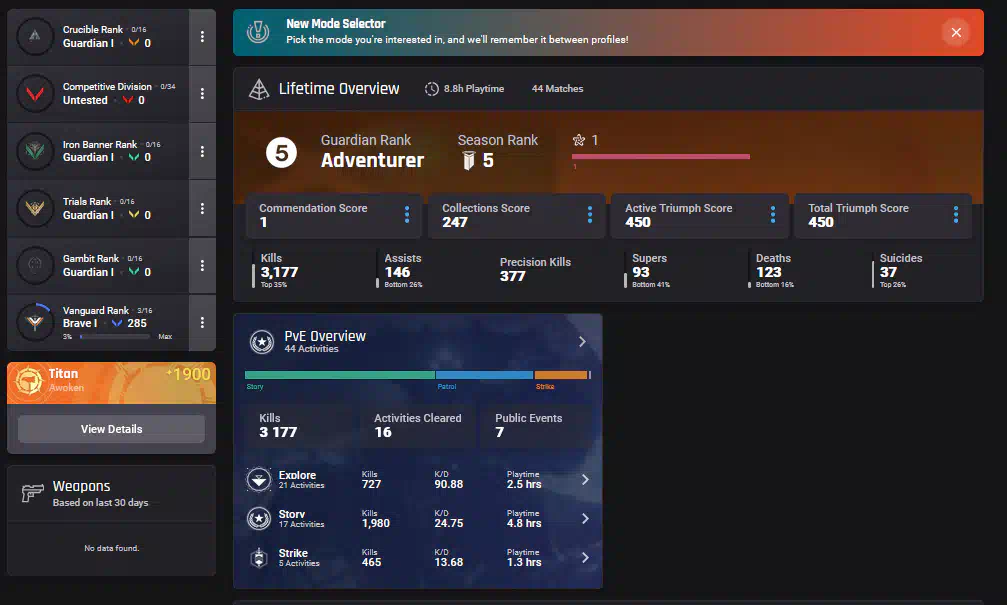Open Total Triumph Score options menu
The height and width of the screenshot is (605, 1007).
pyautogui.click(x=956, y=215)
